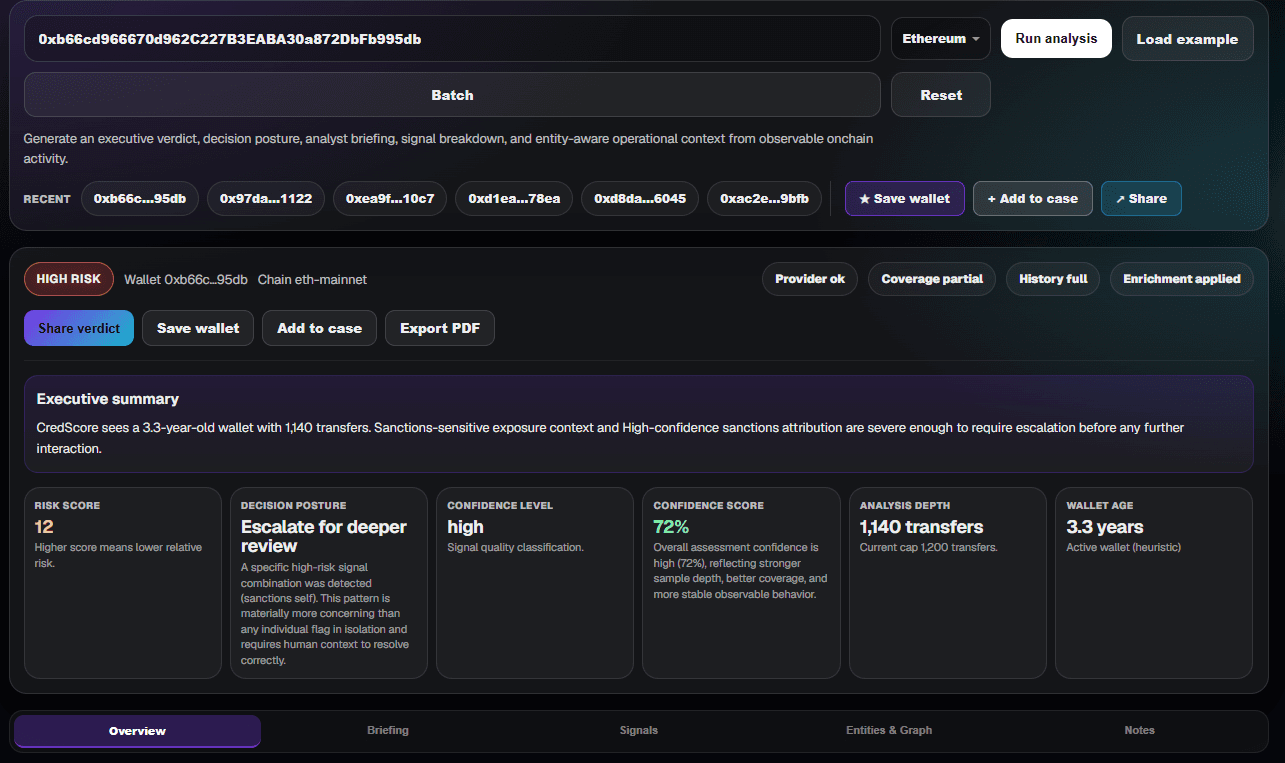Click the Current cap 1,200 transfers text
Screen dimensions: 1285x763
[928, 547]
